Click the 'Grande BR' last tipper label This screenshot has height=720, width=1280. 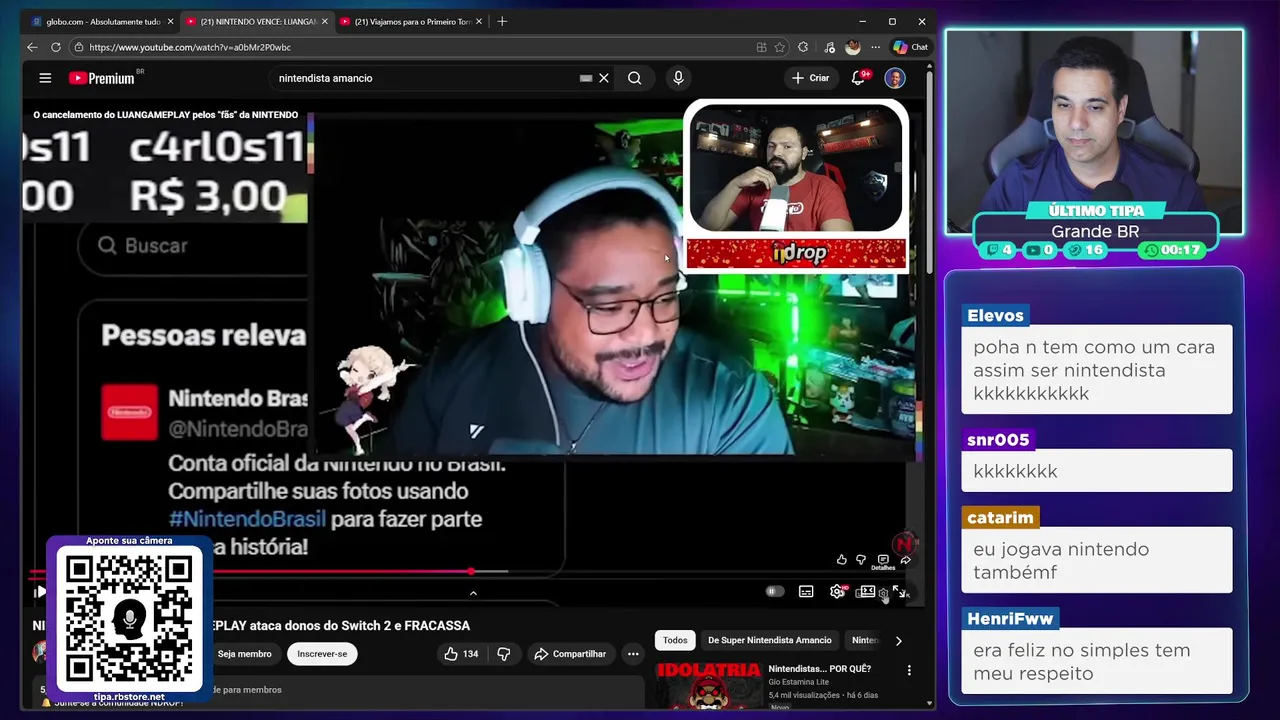pos(1095,232)
